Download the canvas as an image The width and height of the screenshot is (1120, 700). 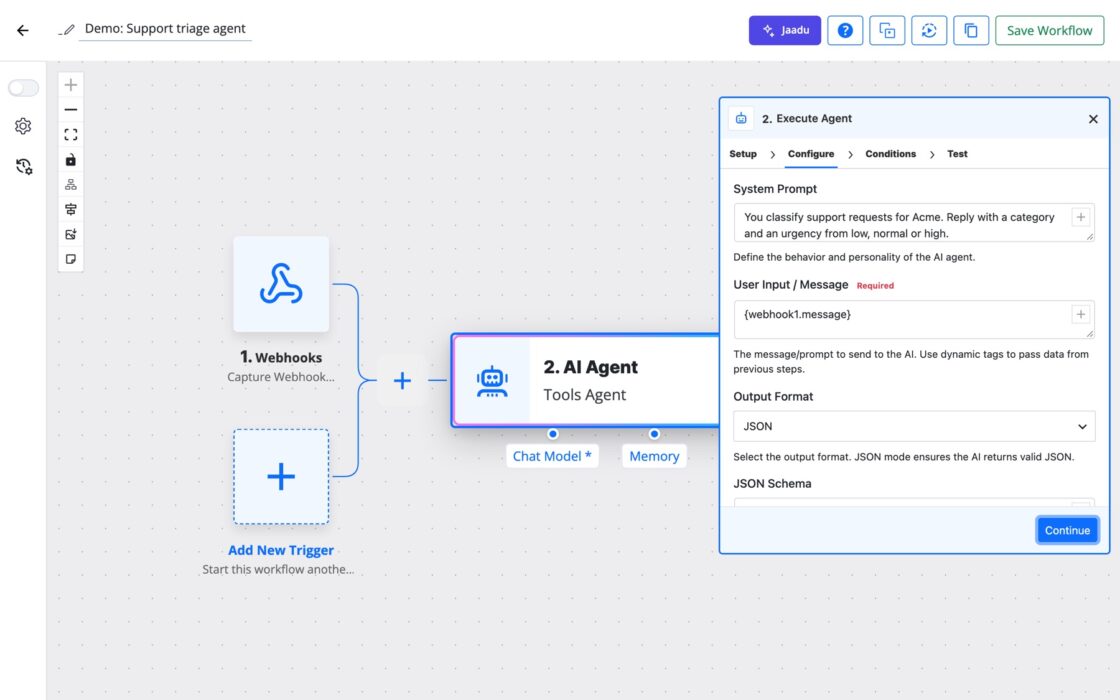tap(71, 234)
